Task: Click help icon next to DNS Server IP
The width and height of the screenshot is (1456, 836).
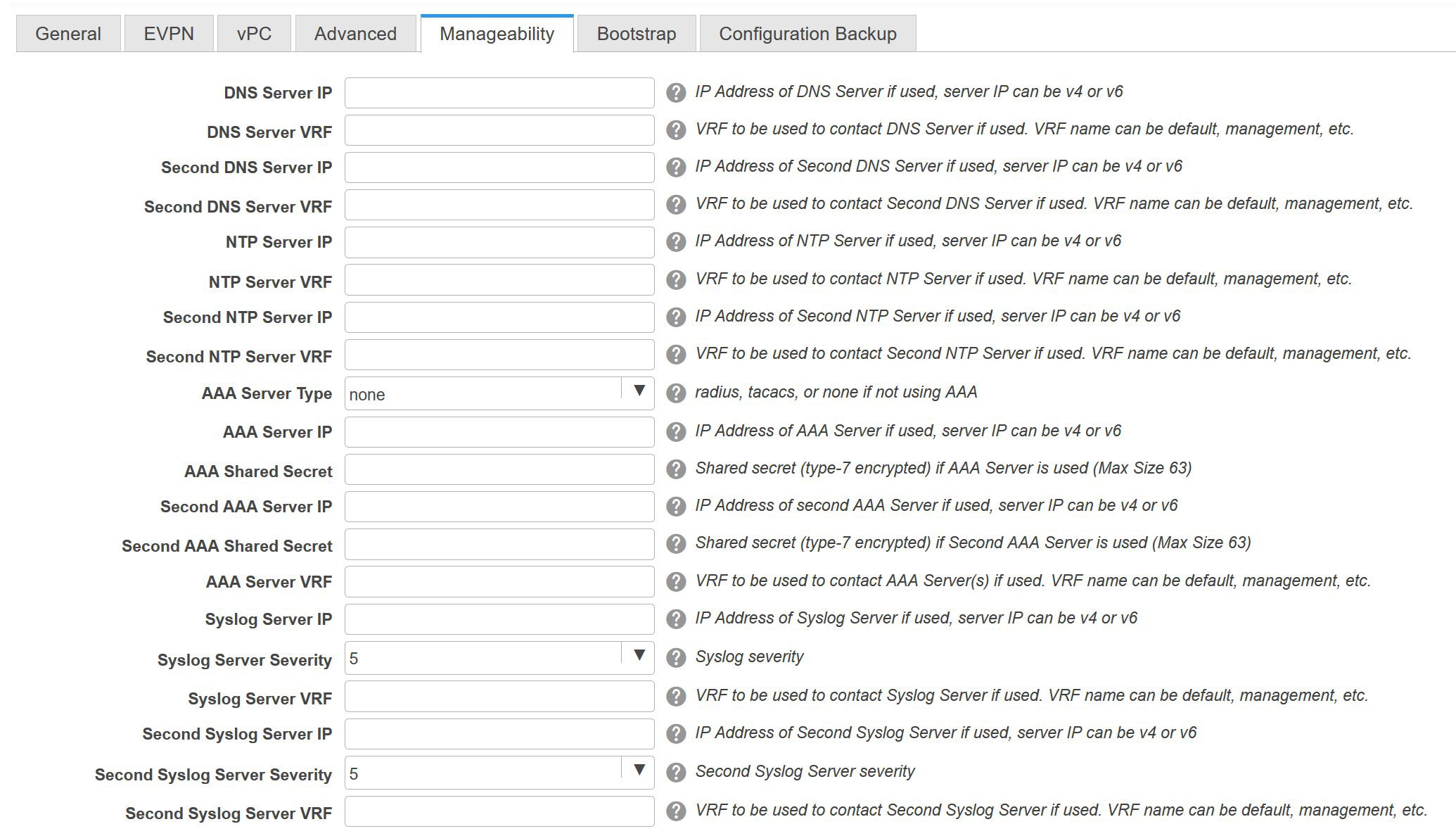Action: click(675, 93)
